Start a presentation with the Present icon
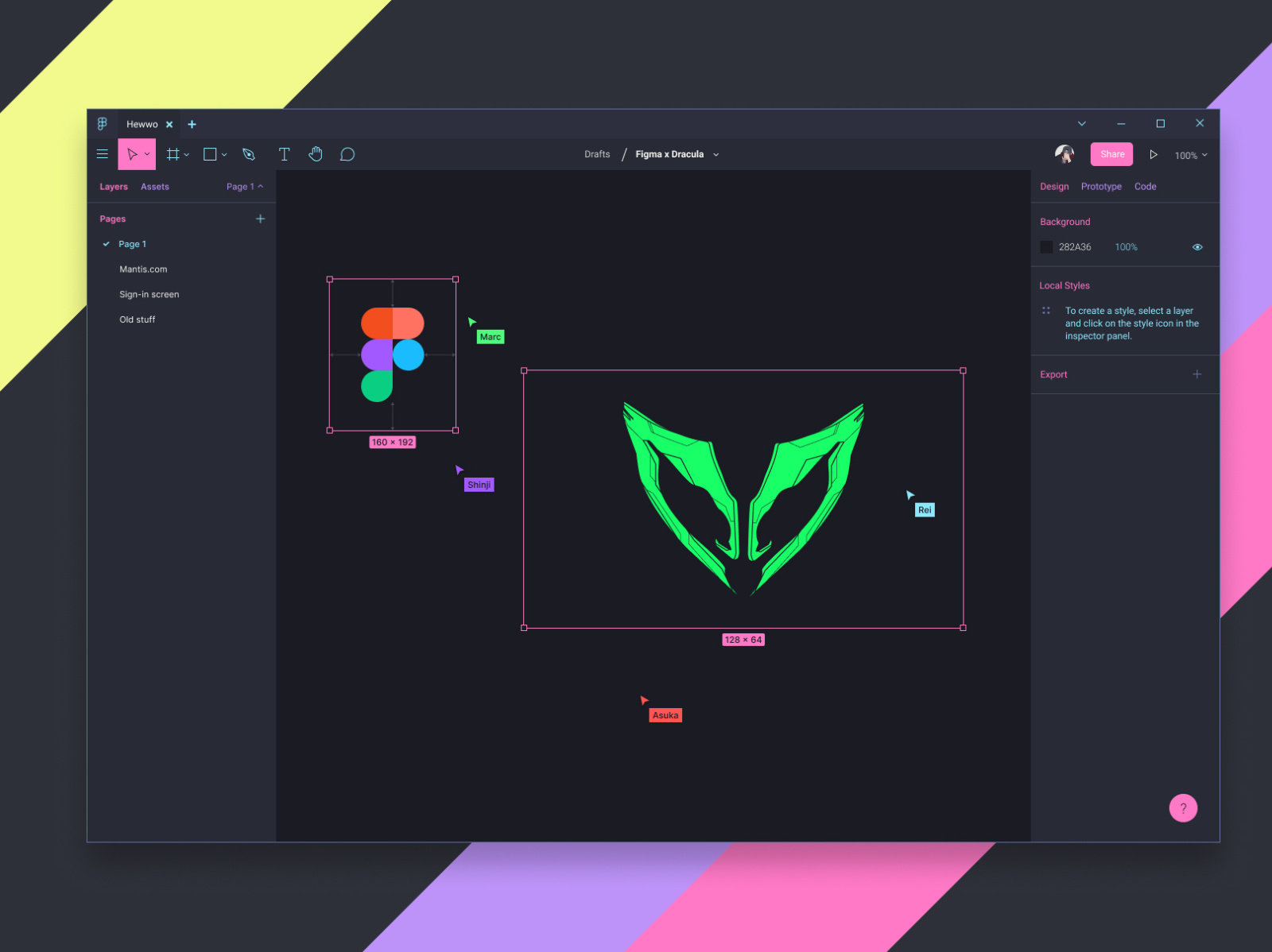Image resolution: width=1272 pixels, height=952 pixels. pos(1154,155)
